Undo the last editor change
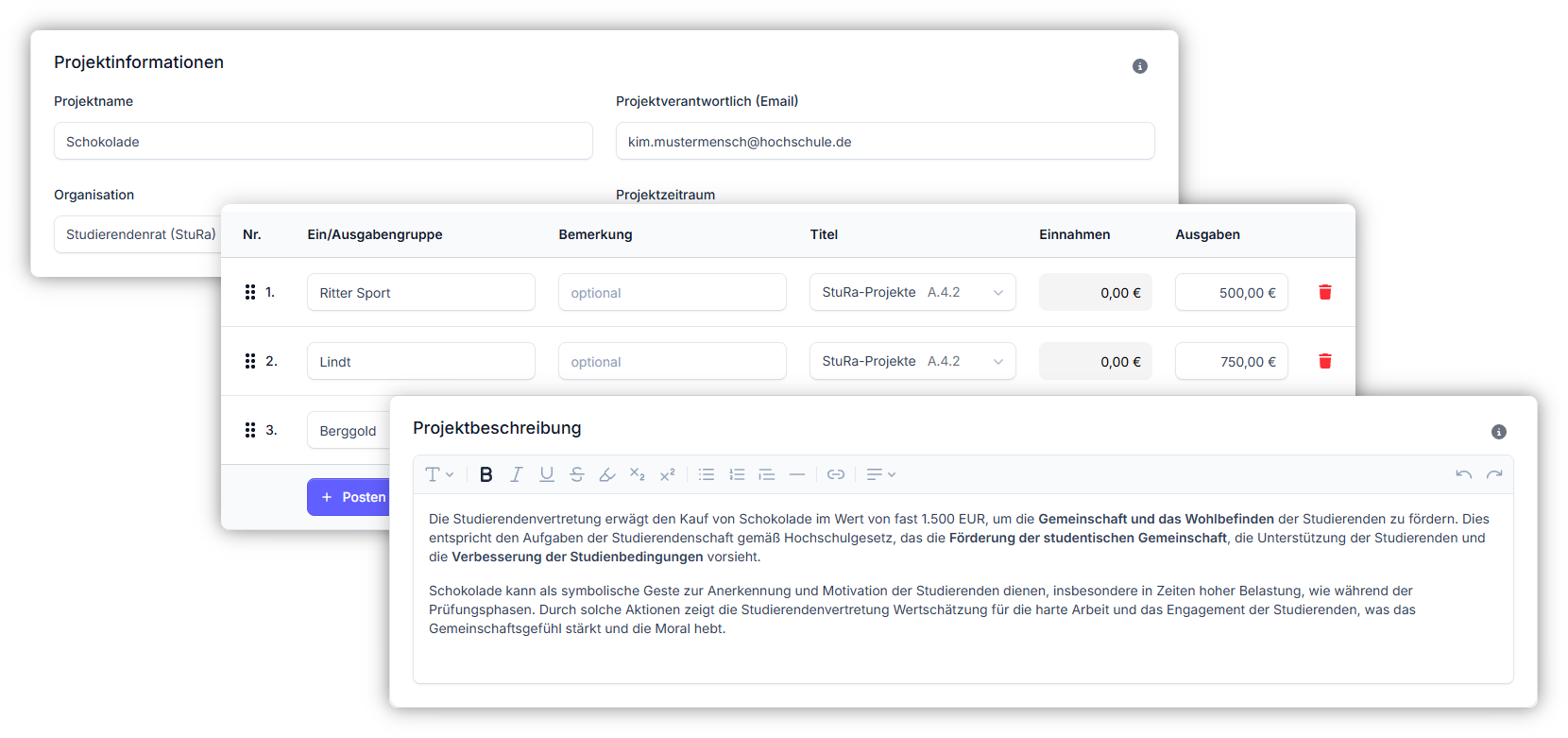The image size is (1568, 738). tap(1463, 474)
